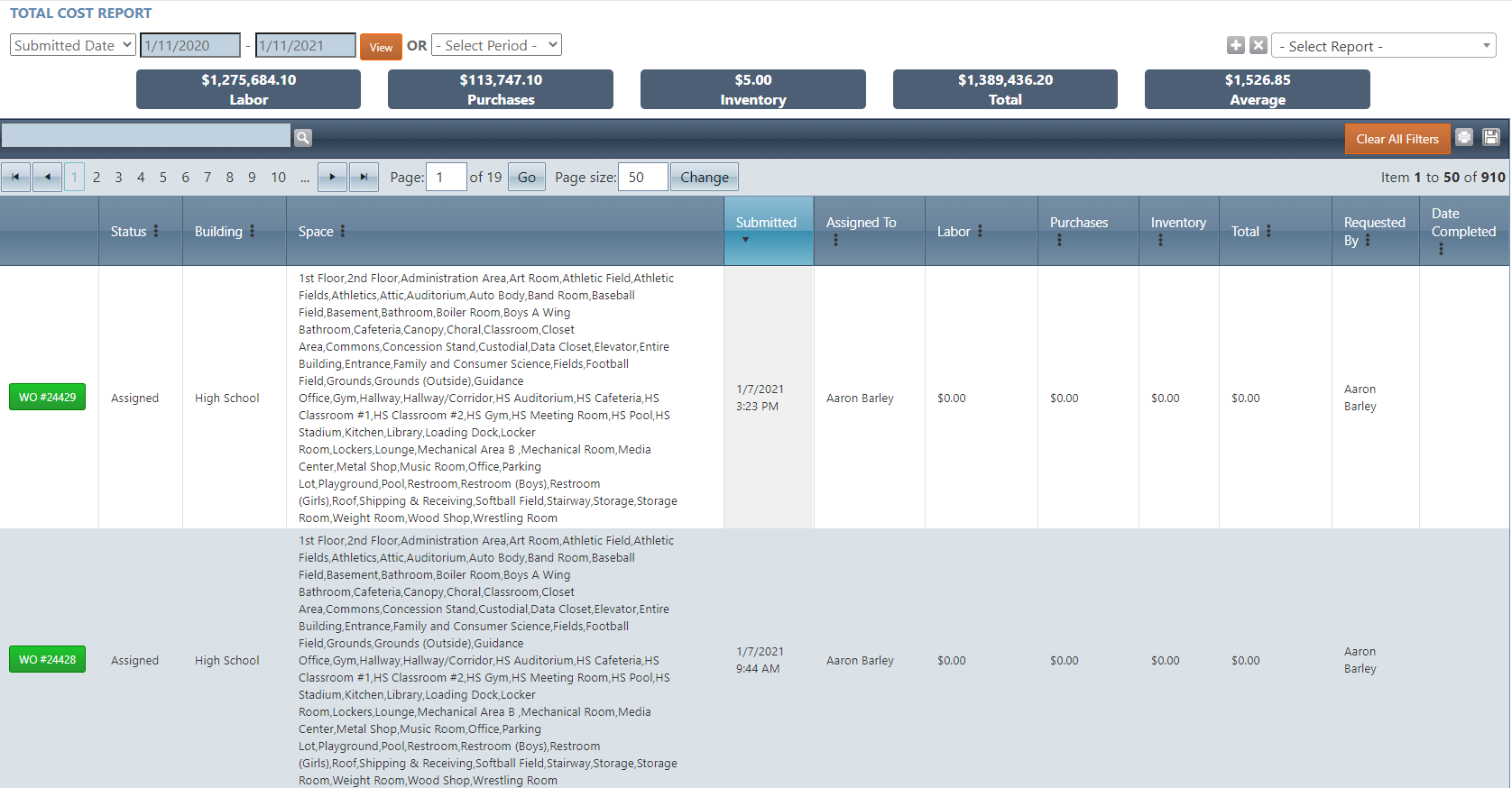Click the Go page button
The width and height of the screenshot is (1512, 788).
[527, 178]
